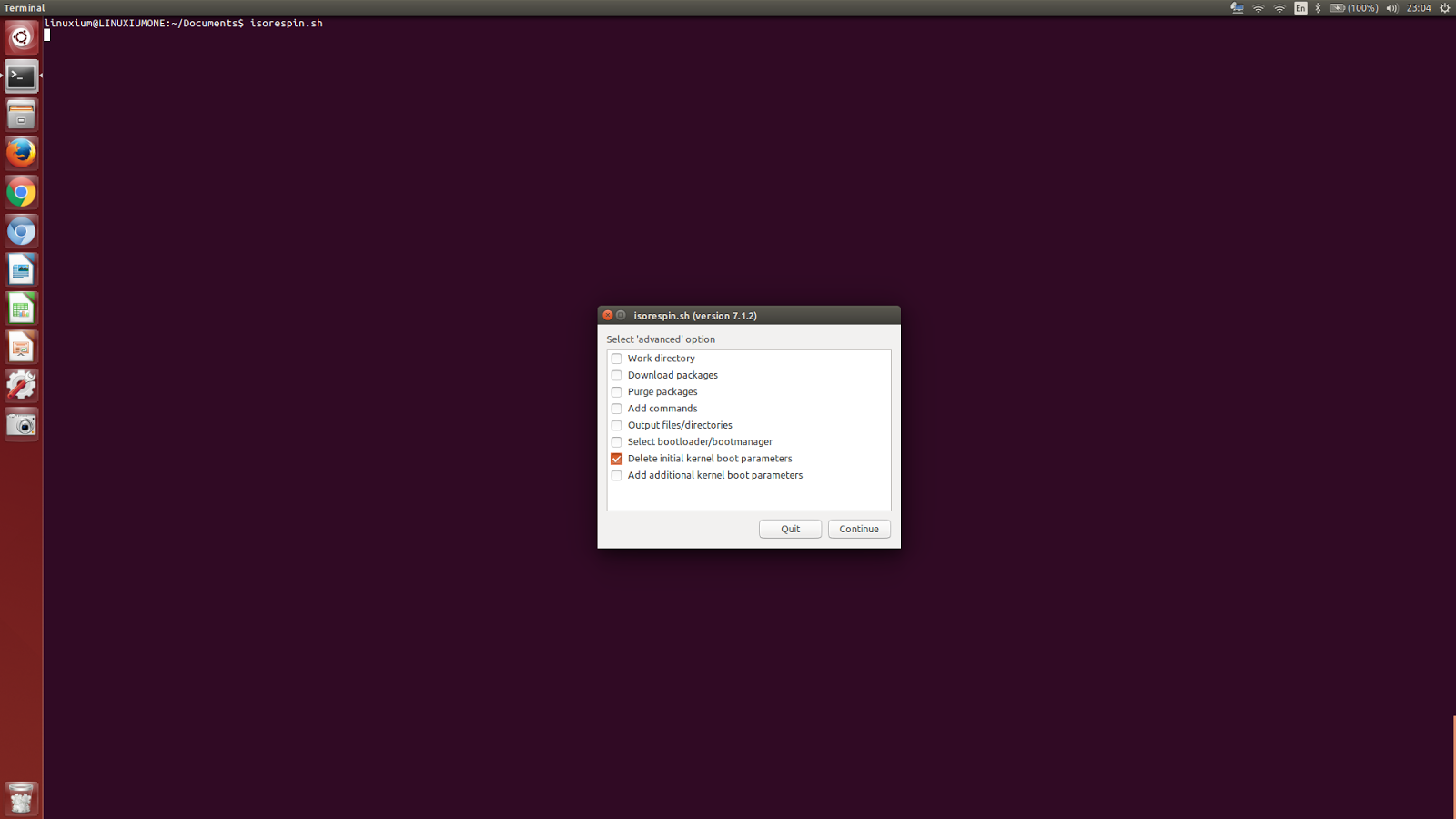The height and width of the screenshot is (819, 1456).
Task: Open the Chromium browser icon
Action: pyautogui.click(x=21, y=231)
